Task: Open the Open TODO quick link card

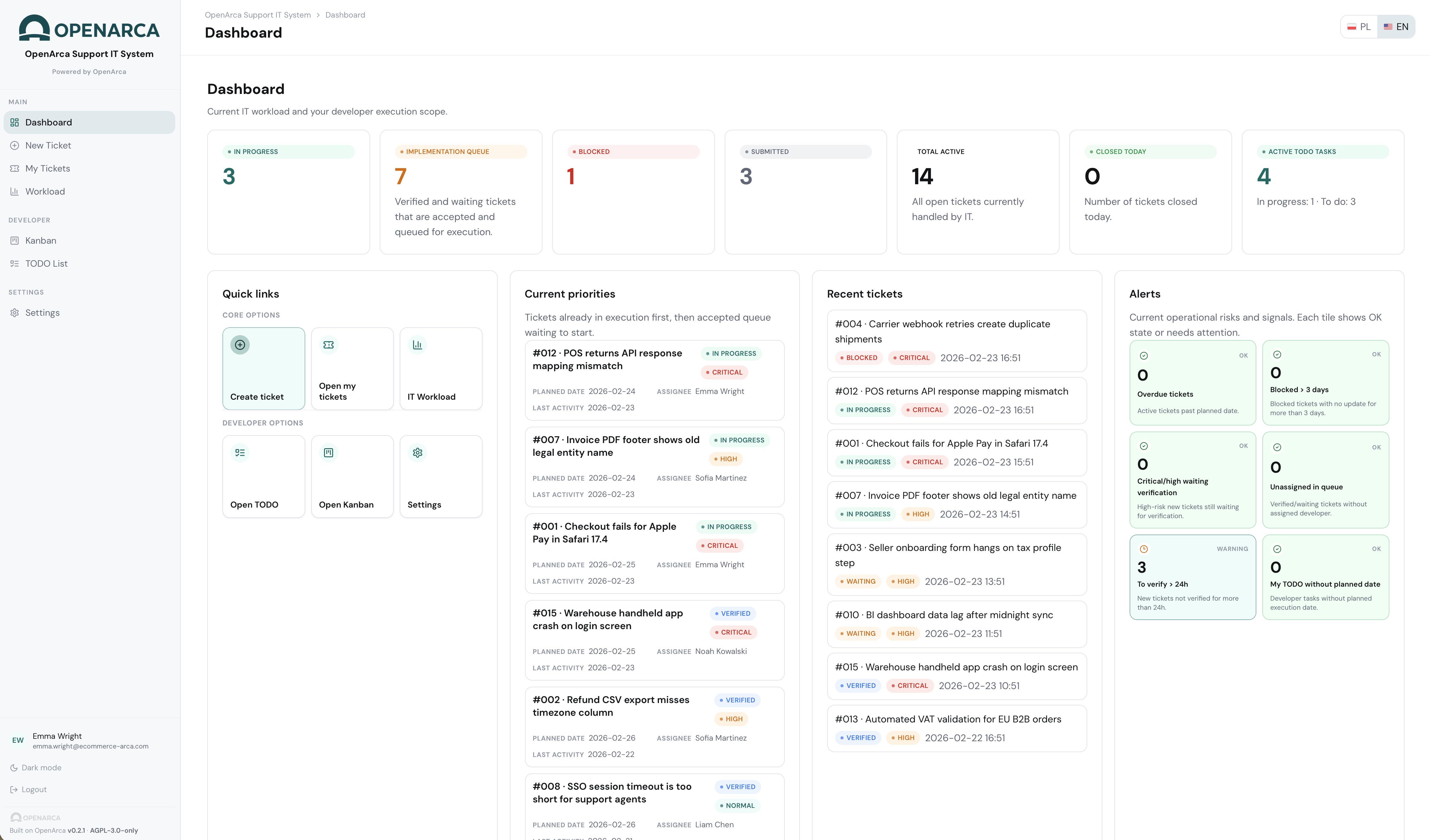Action: coord(263,476)
